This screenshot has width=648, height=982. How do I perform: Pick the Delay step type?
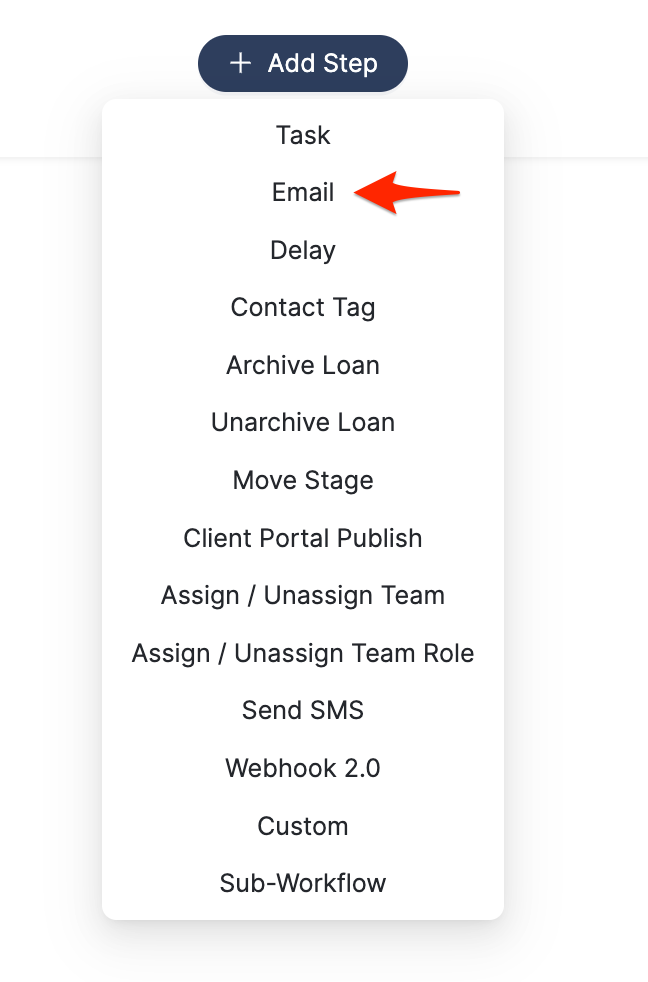[x=303, y=250]
